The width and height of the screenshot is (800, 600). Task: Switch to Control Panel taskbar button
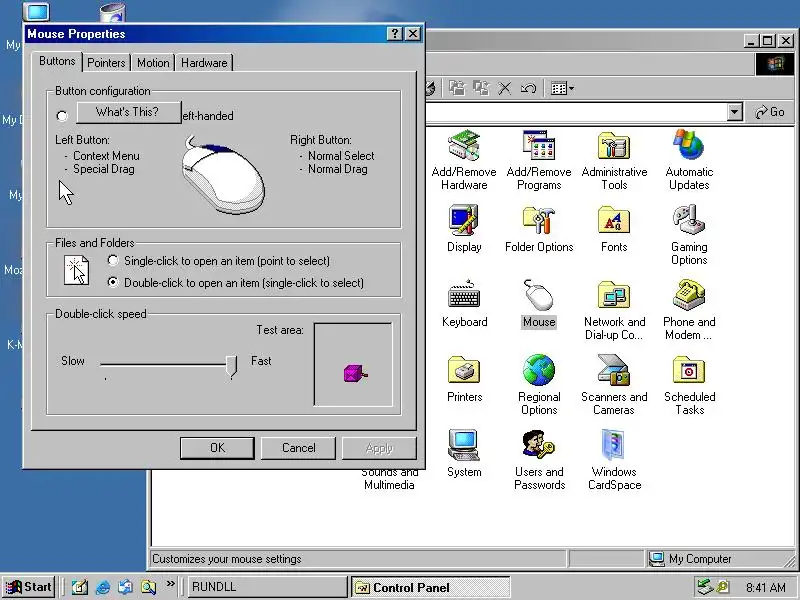click(430, 587)
